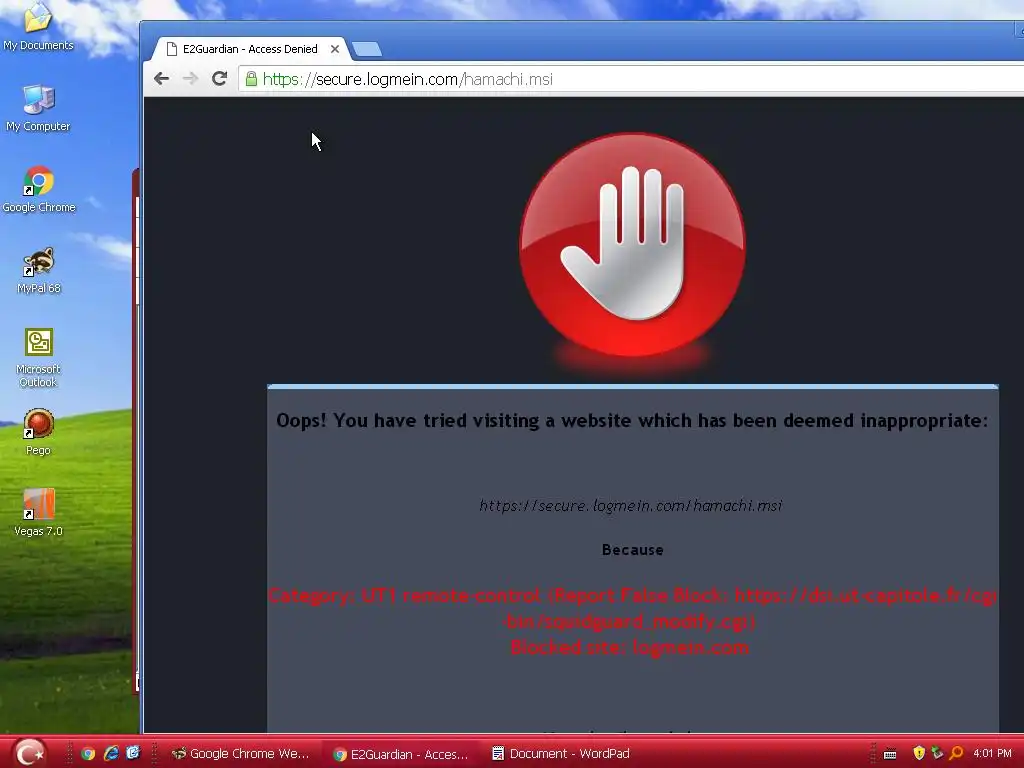Open the My Documents desktop icon
The width and height of the screenshot is (1024, 768).
pyautogui.click(x=38, y=26)
